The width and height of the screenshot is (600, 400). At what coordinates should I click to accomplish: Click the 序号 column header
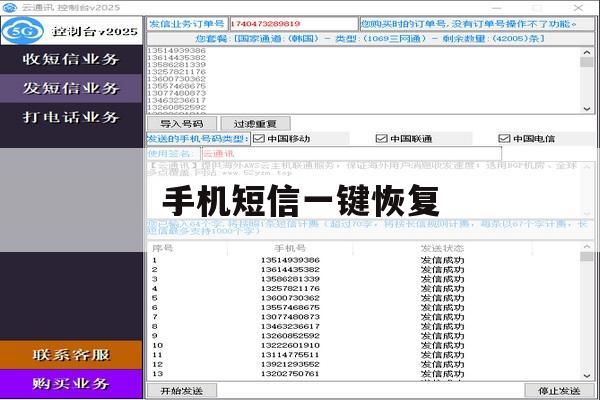coord(187,248)
